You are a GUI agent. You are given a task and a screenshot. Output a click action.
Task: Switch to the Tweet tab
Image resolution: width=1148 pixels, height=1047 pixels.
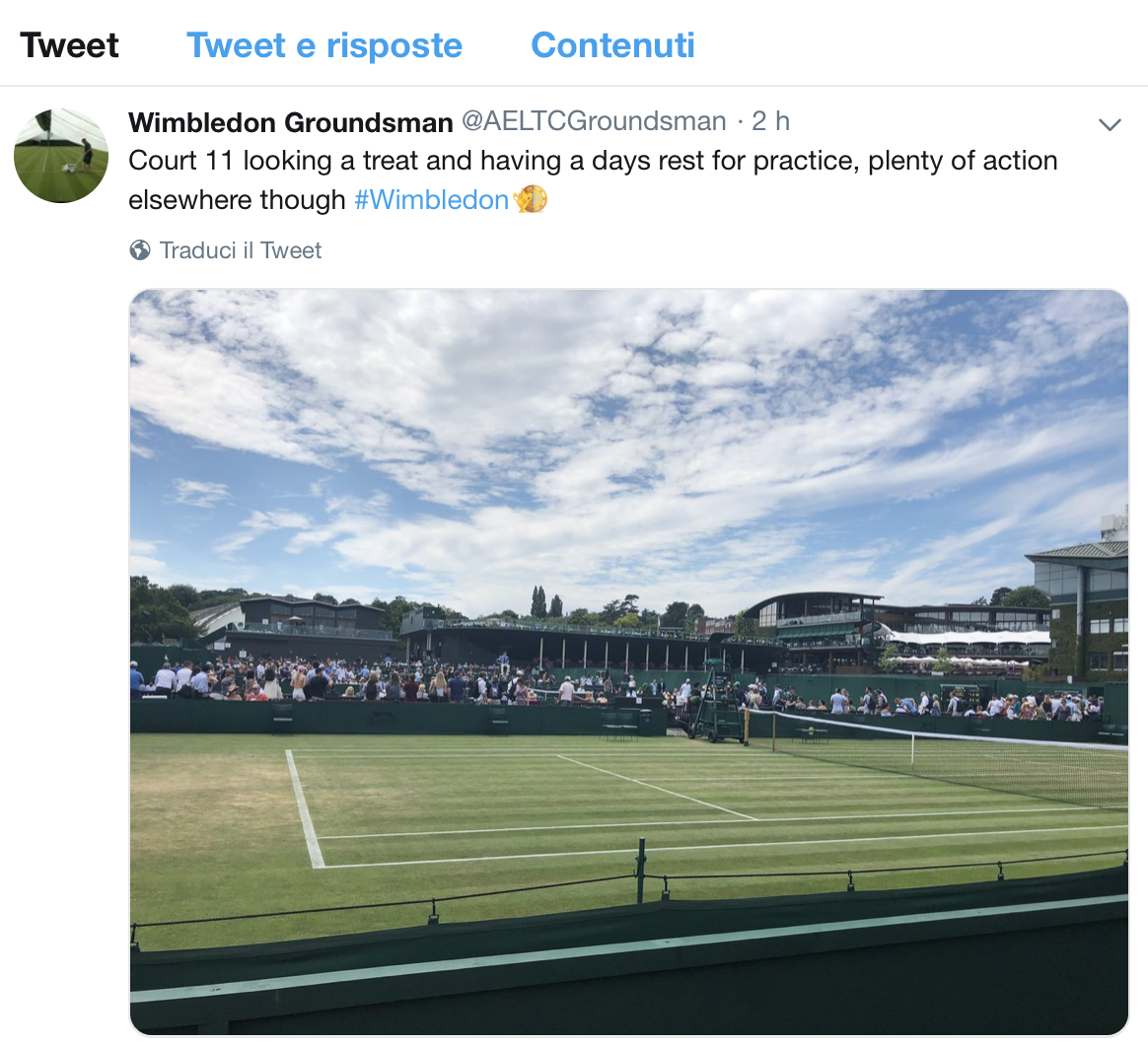click(x=69, y=45)
